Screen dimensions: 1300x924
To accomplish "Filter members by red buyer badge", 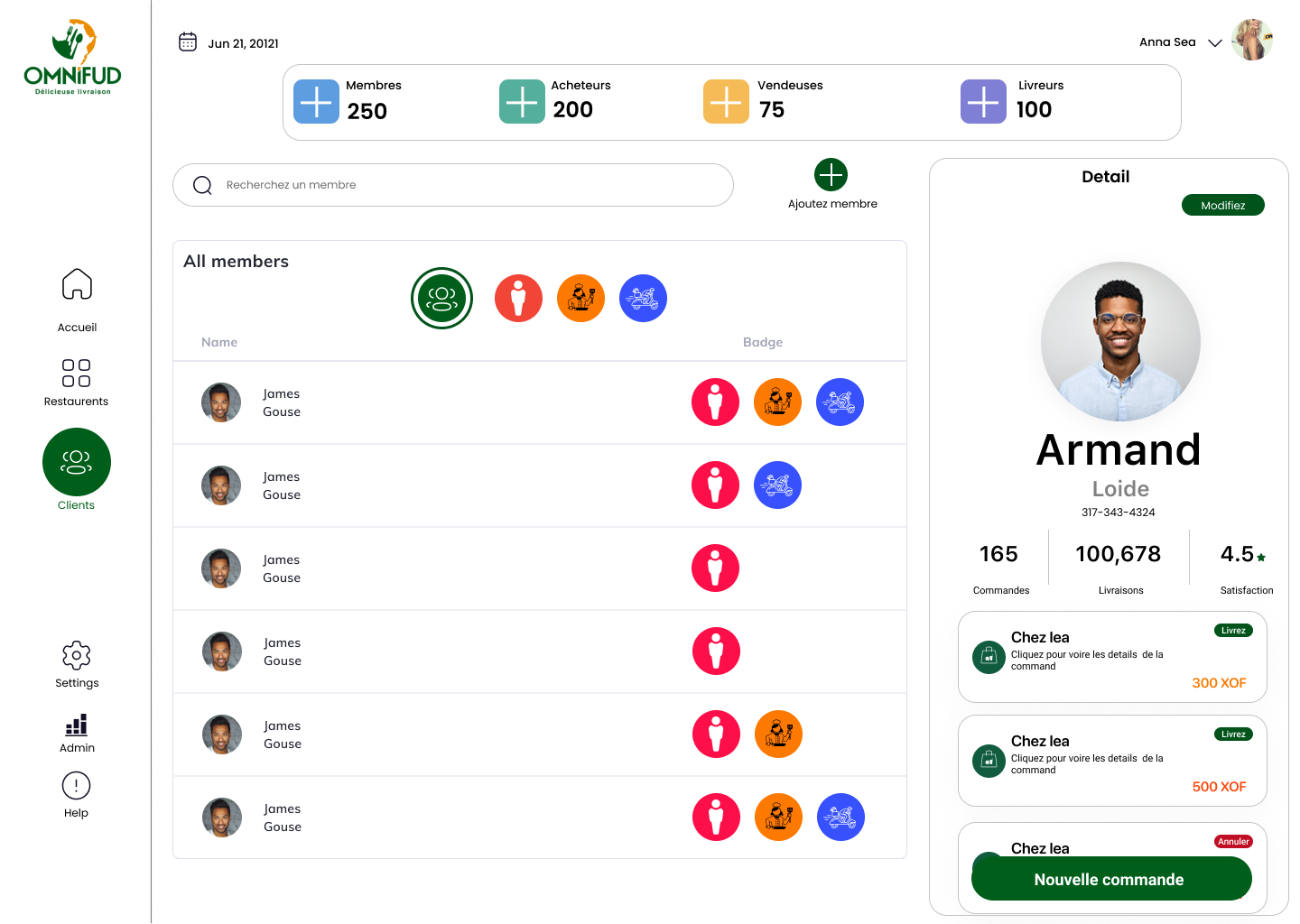I will click(518, 298).
